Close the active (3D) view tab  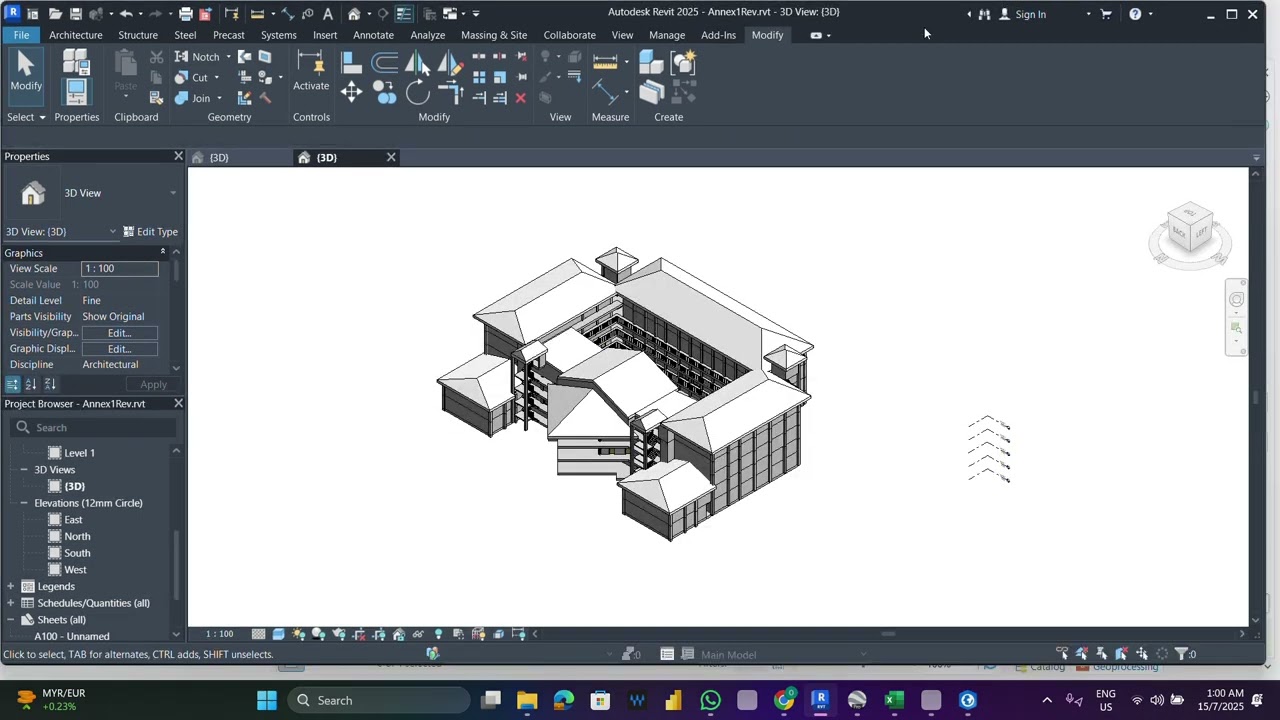tap(391, 157)
